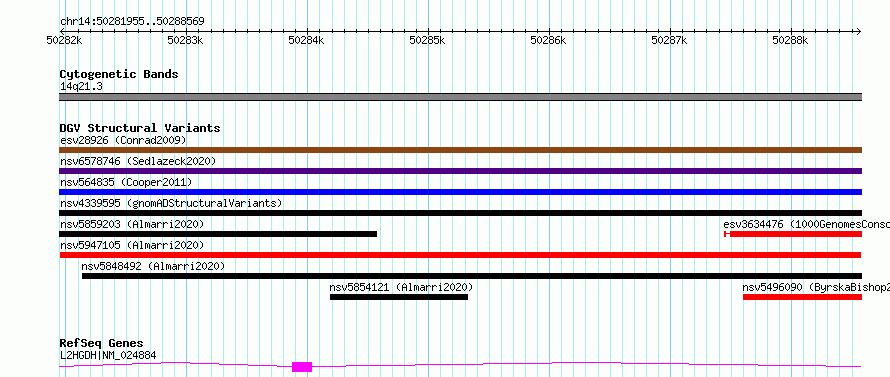This screenshot has height=377, width=890.
Task: Click nsv5859203 (Almarri2020) label
Action: (x=132, y=224)
